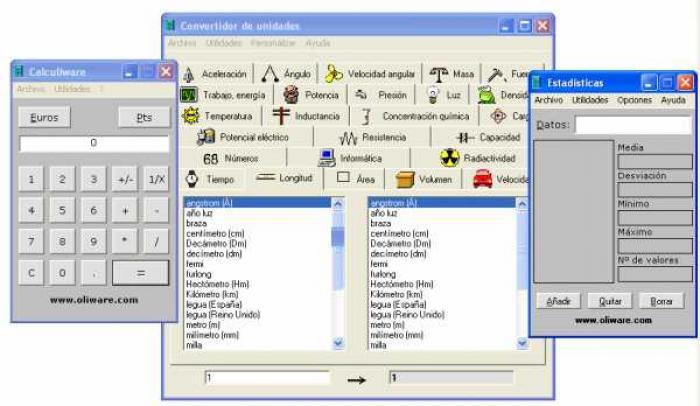Open Archivo menu in Estadísticas window
Viewport: 700px width, 406px height.
click(549, 100)
